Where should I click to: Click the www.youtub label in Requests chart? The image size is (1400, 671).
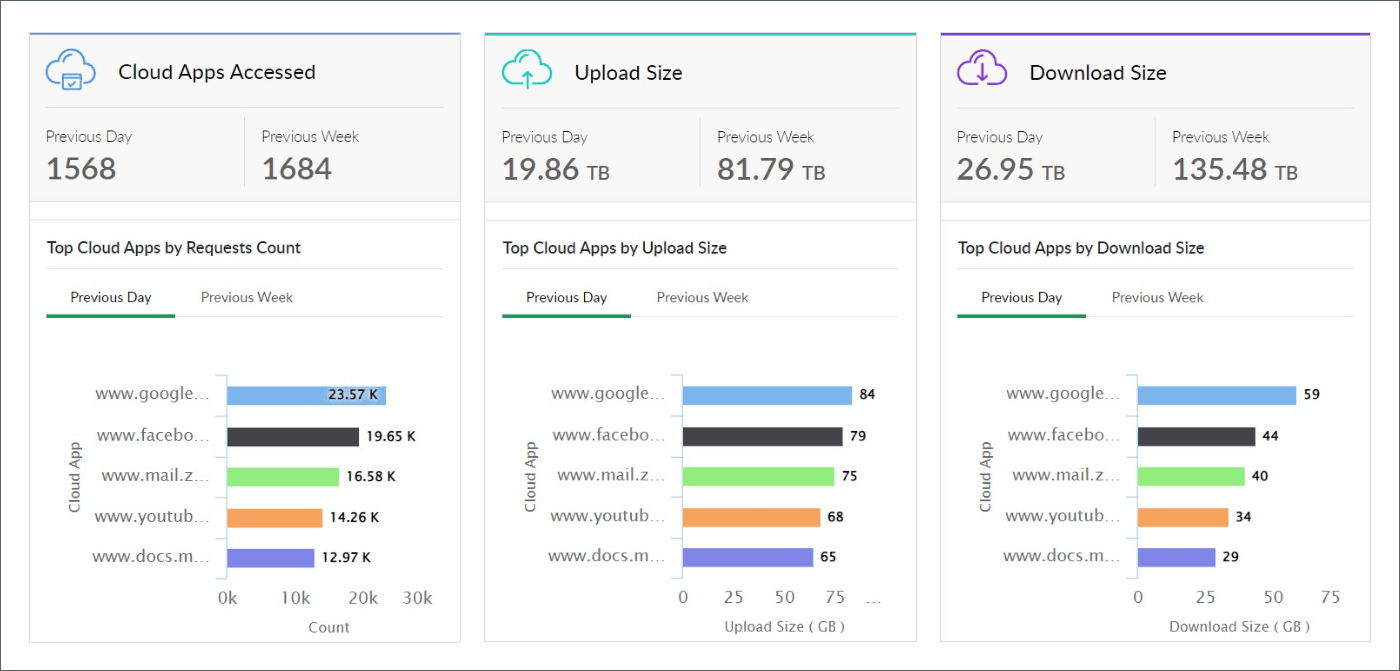152,516
